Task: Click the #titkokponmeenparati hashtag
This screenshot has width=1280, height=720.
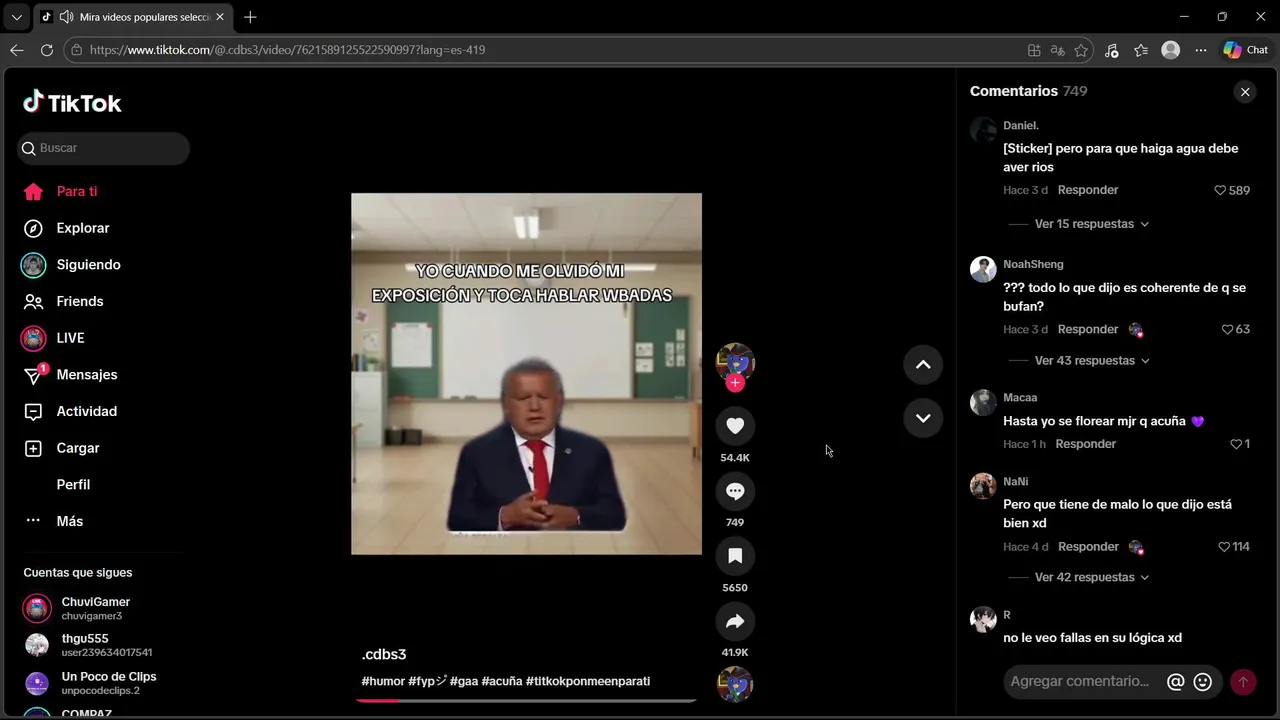Action: (588, 681)
